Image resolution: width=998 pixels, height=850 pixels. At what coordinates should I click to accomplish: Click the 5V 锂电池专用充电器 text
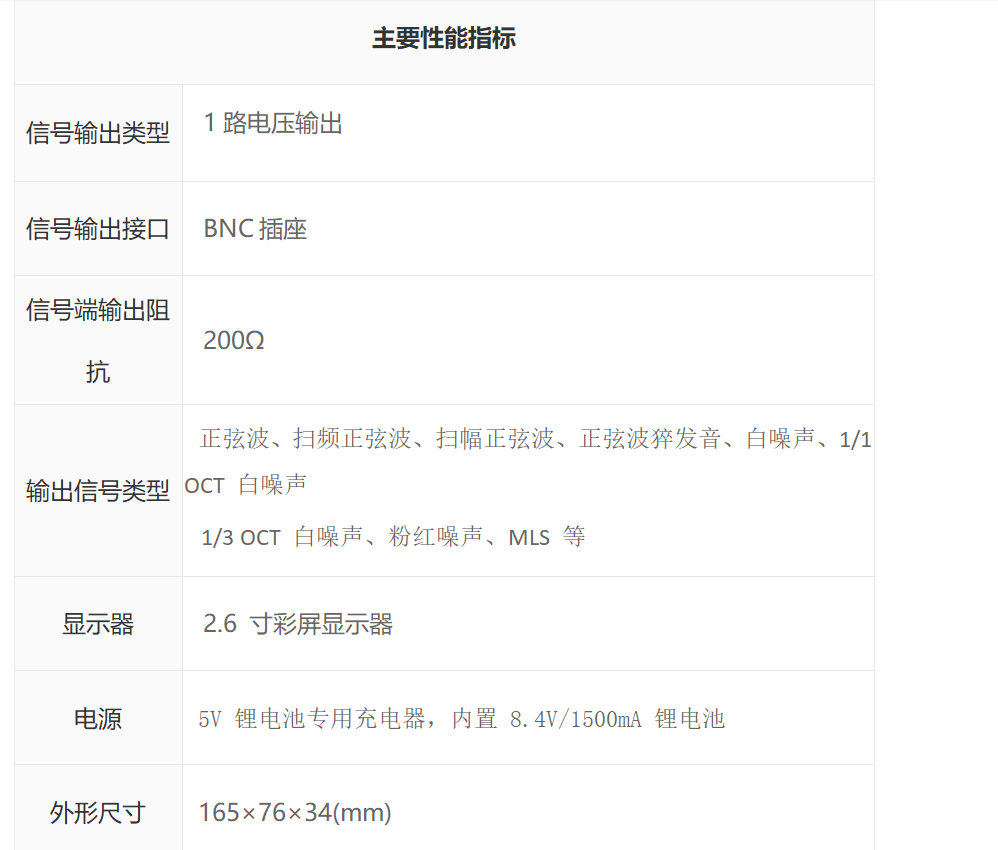312,719
